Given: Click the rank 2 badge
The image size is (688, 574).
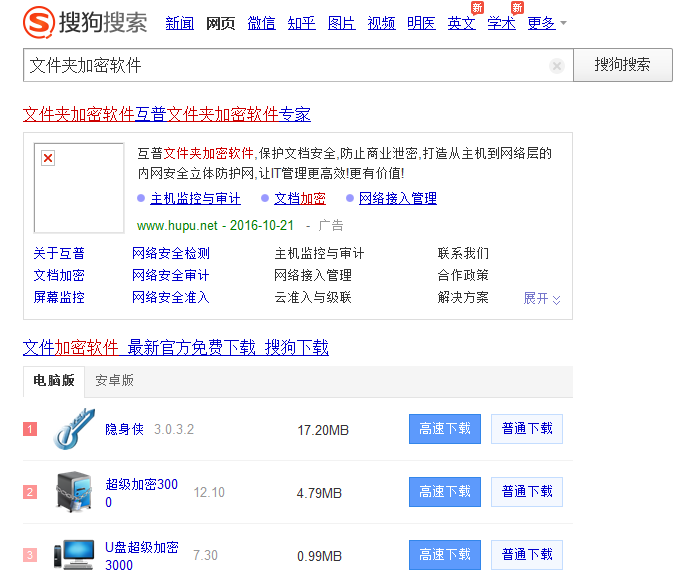Looking at the screenshot, I should tap(30, 492).
